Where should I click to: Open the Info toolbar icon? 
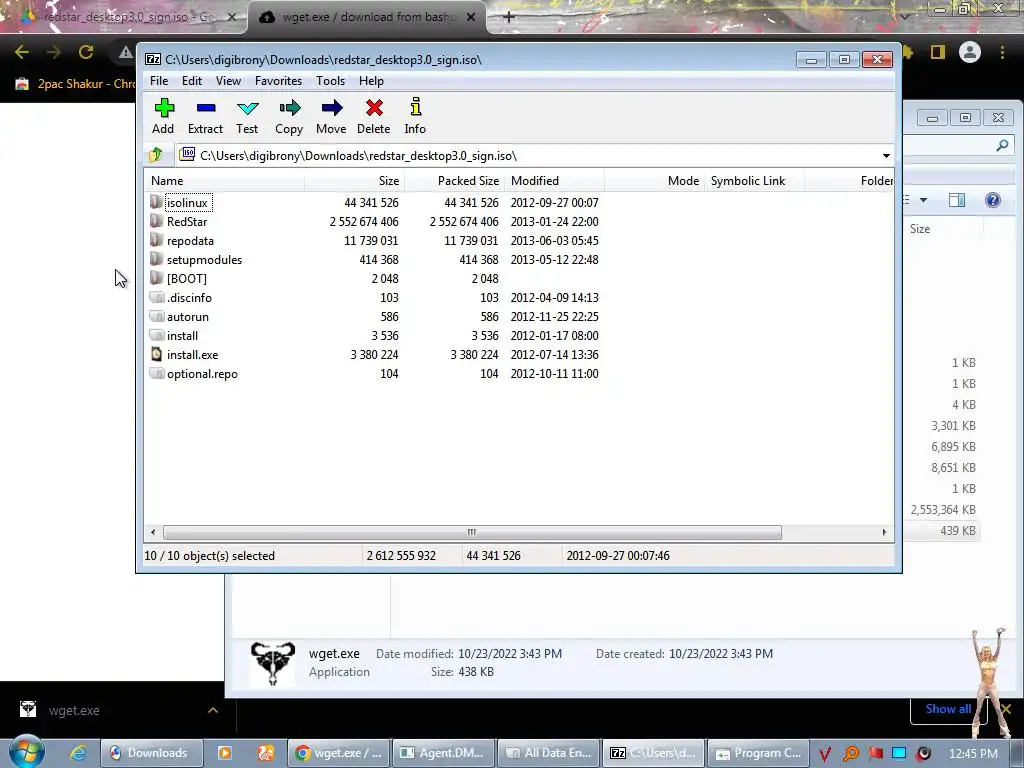[415, 107]
